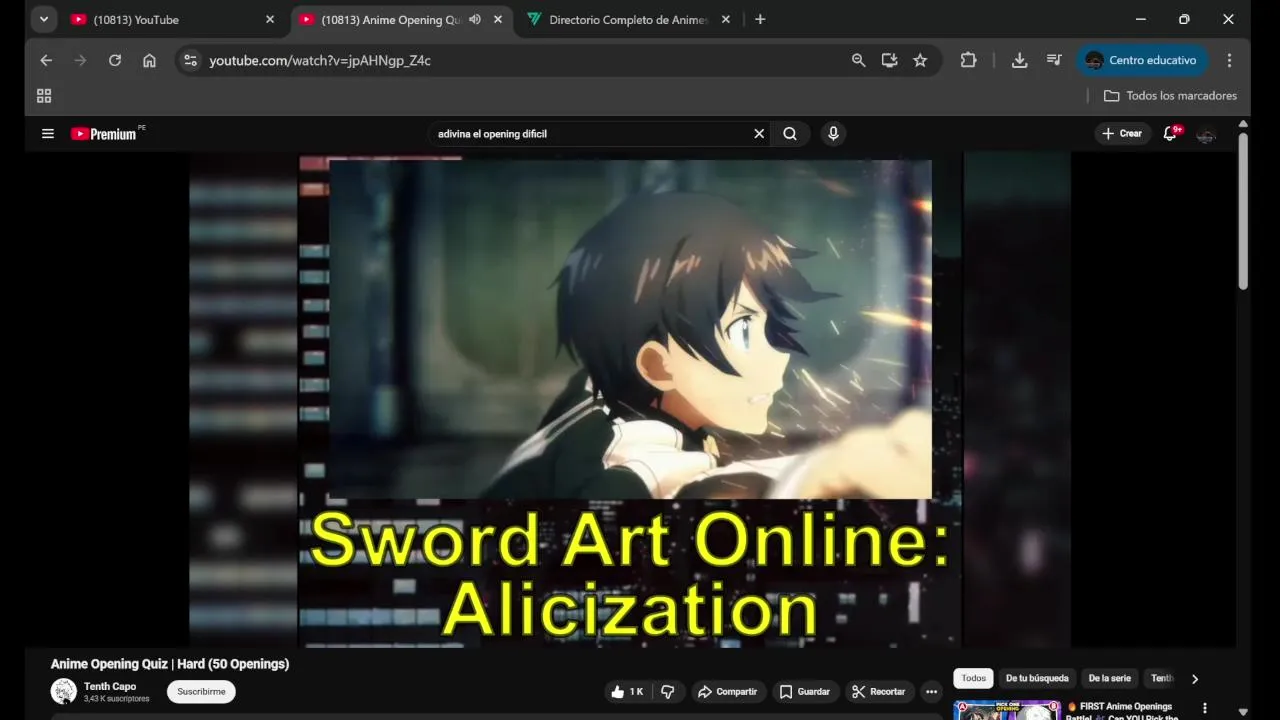Close the Anime Opening Quiz tab
1280x720 pixels.
(498, 19)
